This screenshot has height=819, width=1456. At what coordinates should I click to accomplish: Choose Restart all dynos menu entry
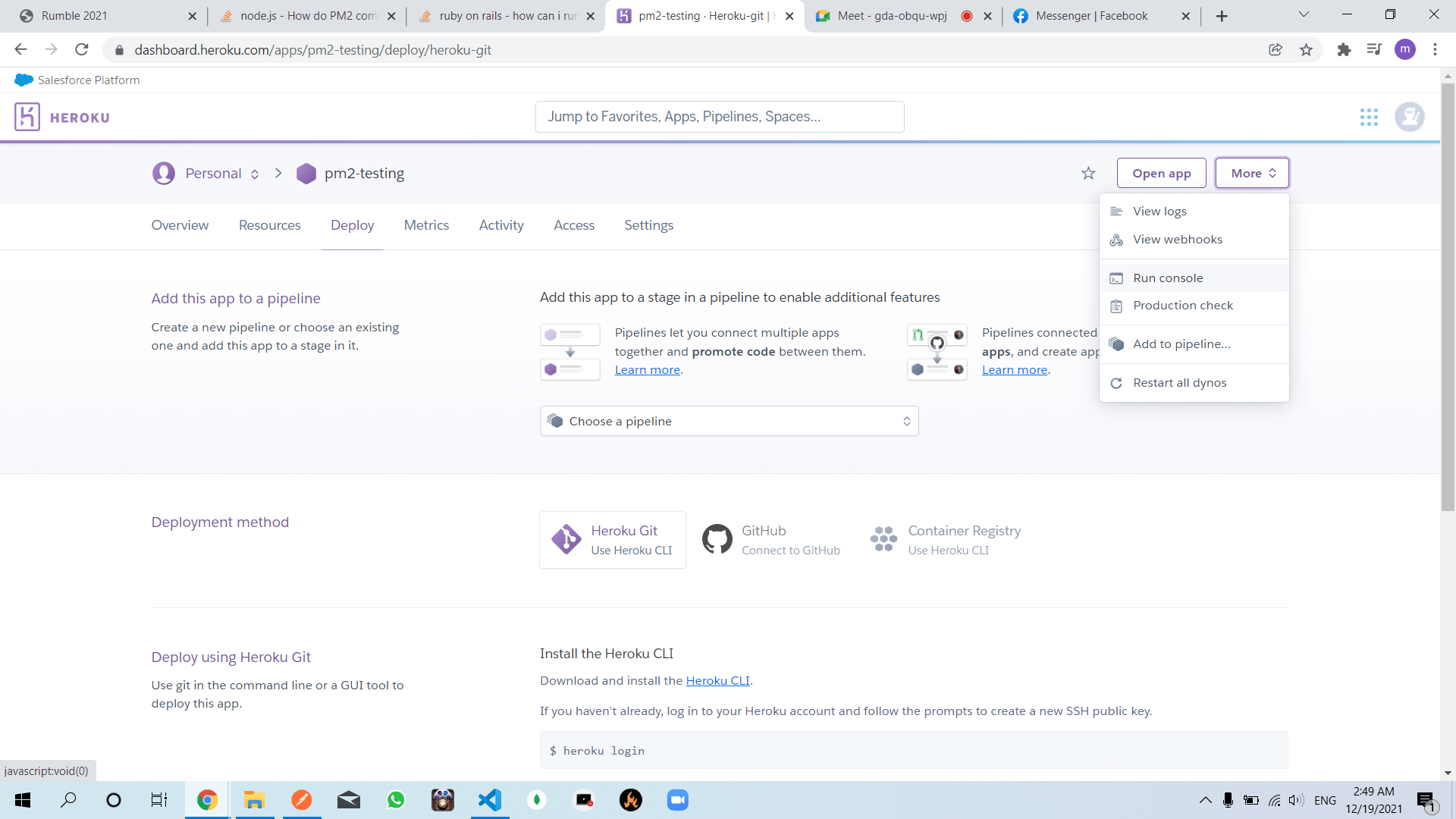1179,383
